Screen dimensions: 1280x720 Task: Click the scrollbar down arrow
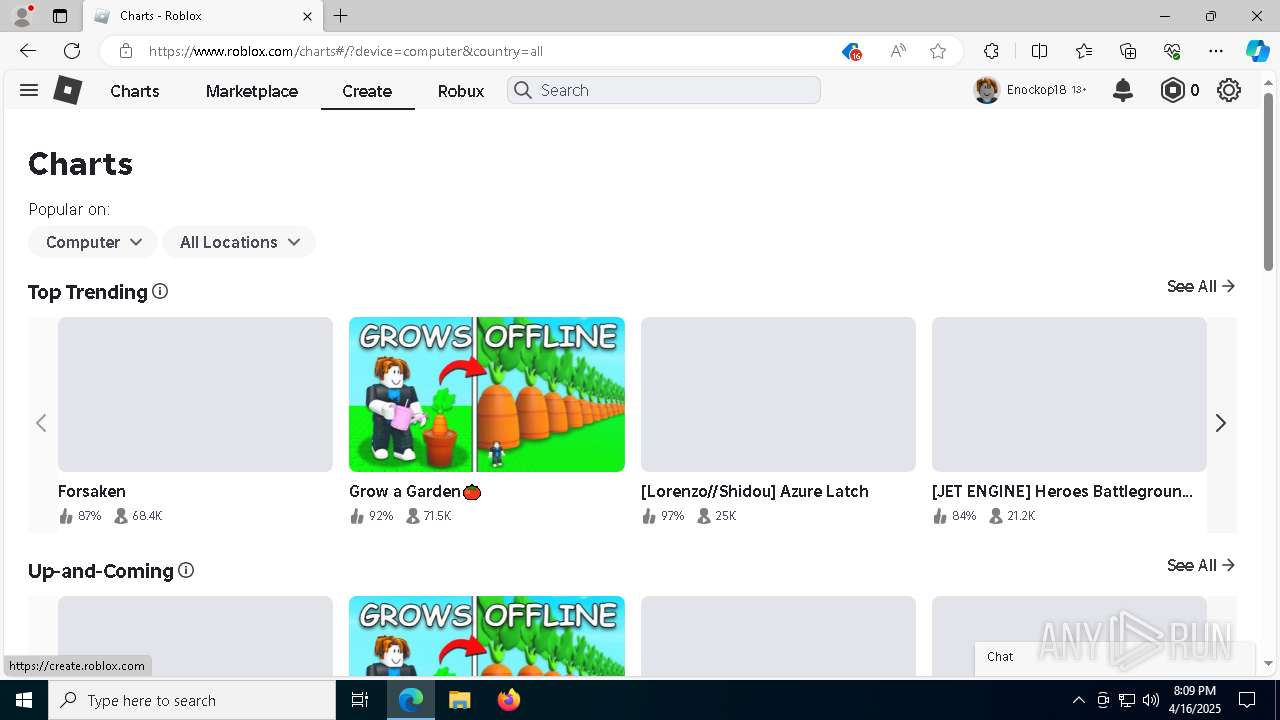coord(1268,664)
